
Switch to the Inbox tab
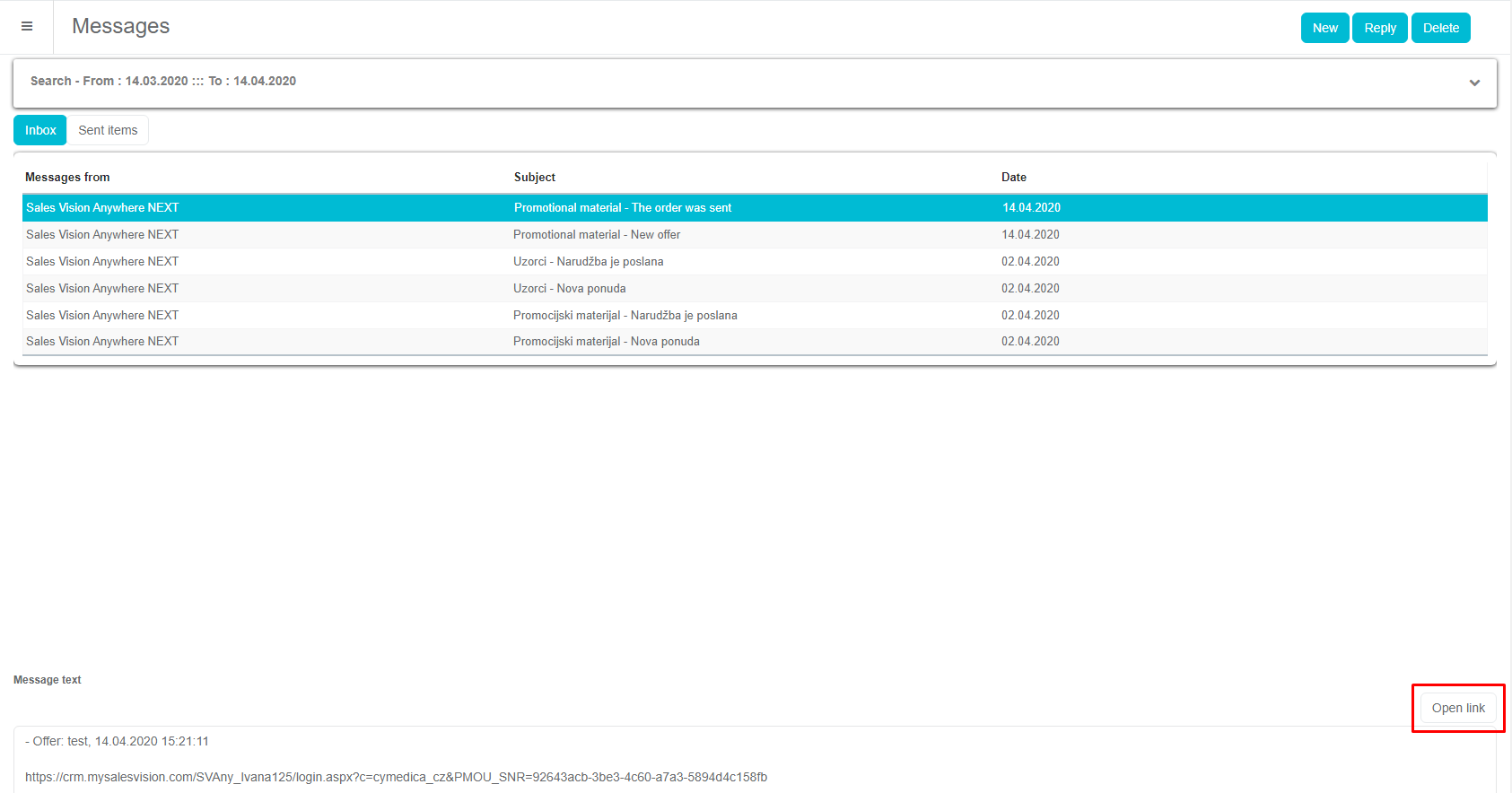[x=40, y=130]
